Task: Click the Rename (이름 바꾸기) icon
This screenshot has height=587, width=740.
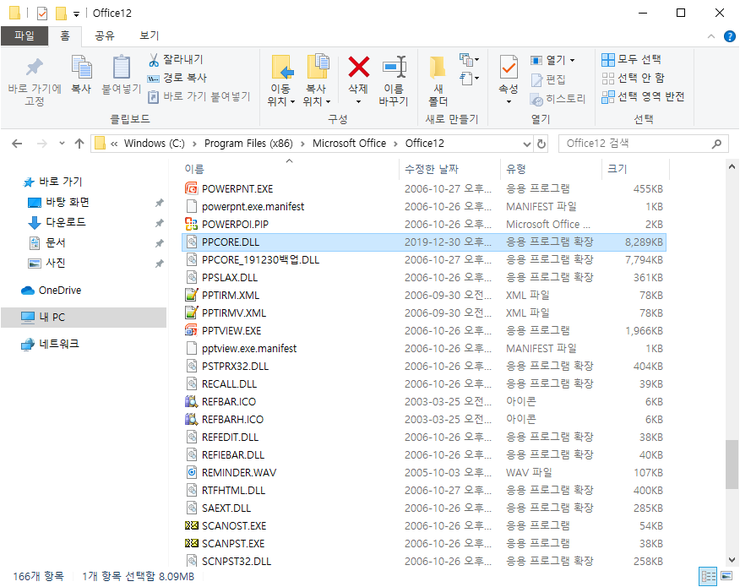Action: (x=393, y=68)
